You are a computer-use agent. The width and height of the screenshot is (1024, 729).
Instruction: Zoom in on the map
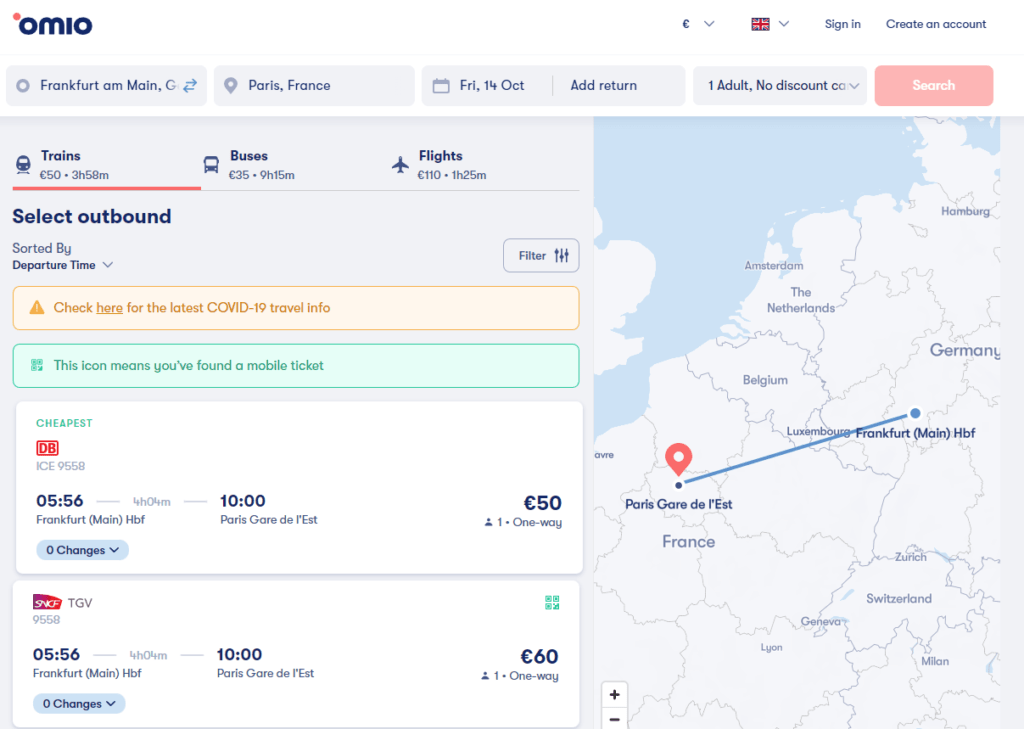pyautogui.click(x=614, y=694)
